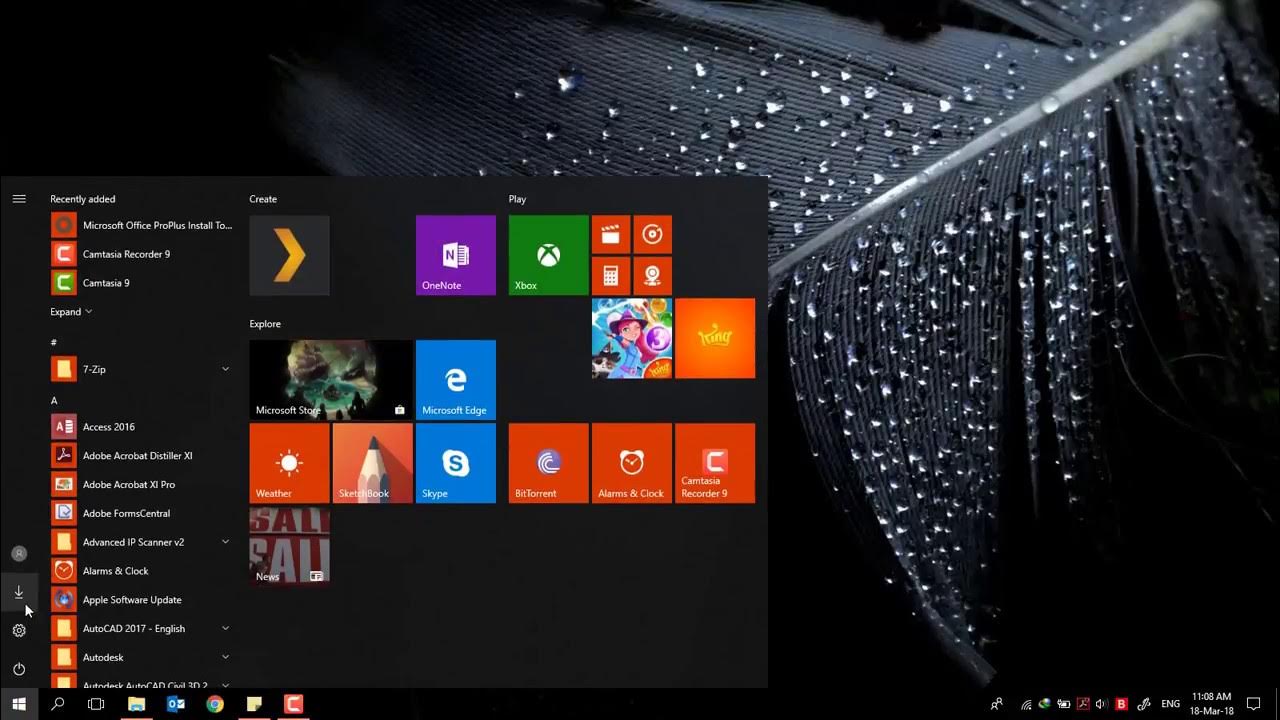Open Adobe Acrobat XI Pro
1280x720 pixels.
(x=142, y=484)
